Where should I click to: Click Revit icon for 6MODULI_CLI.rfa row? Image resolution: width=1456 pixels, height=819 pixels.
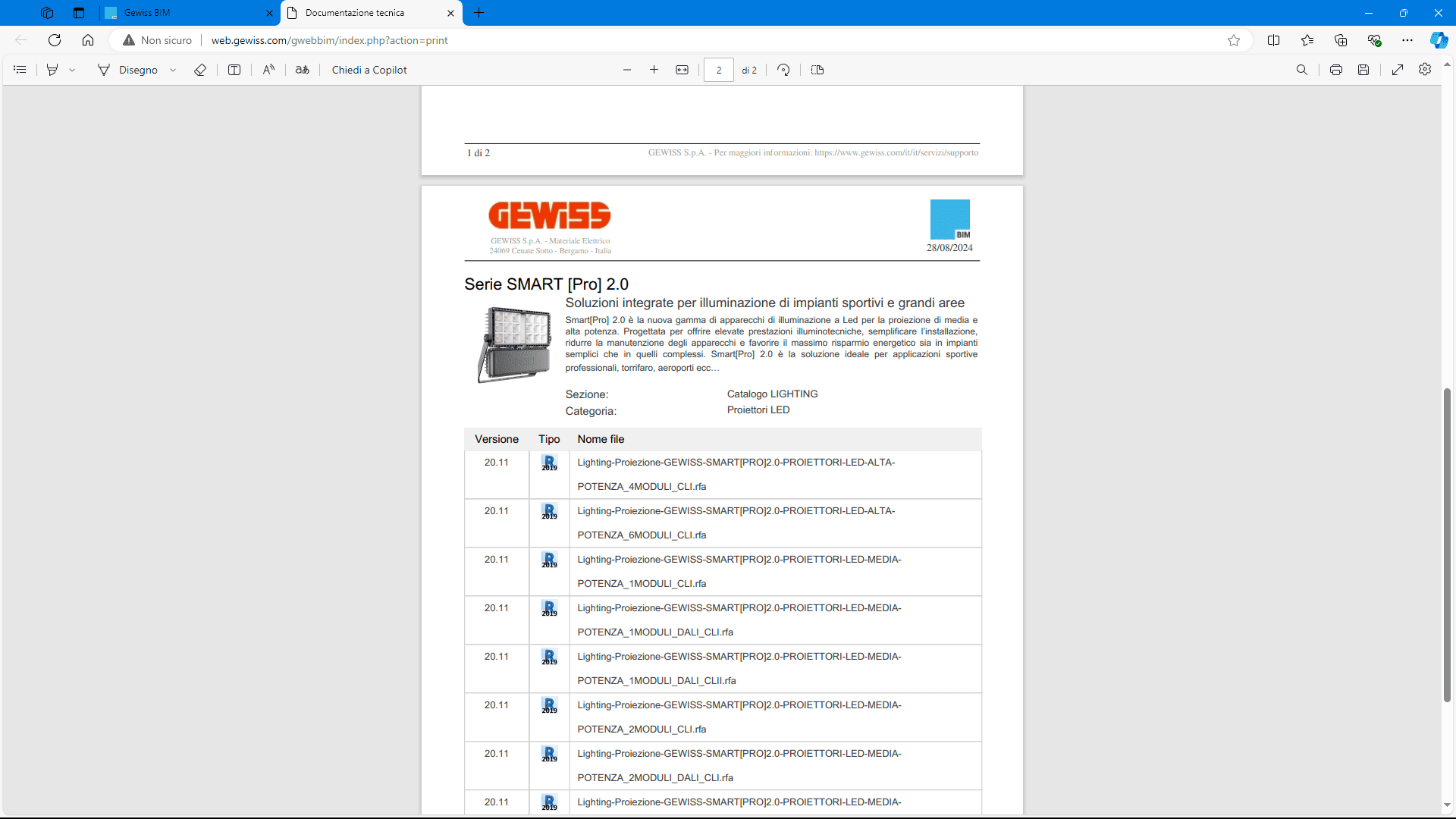[x=549, y=511]
